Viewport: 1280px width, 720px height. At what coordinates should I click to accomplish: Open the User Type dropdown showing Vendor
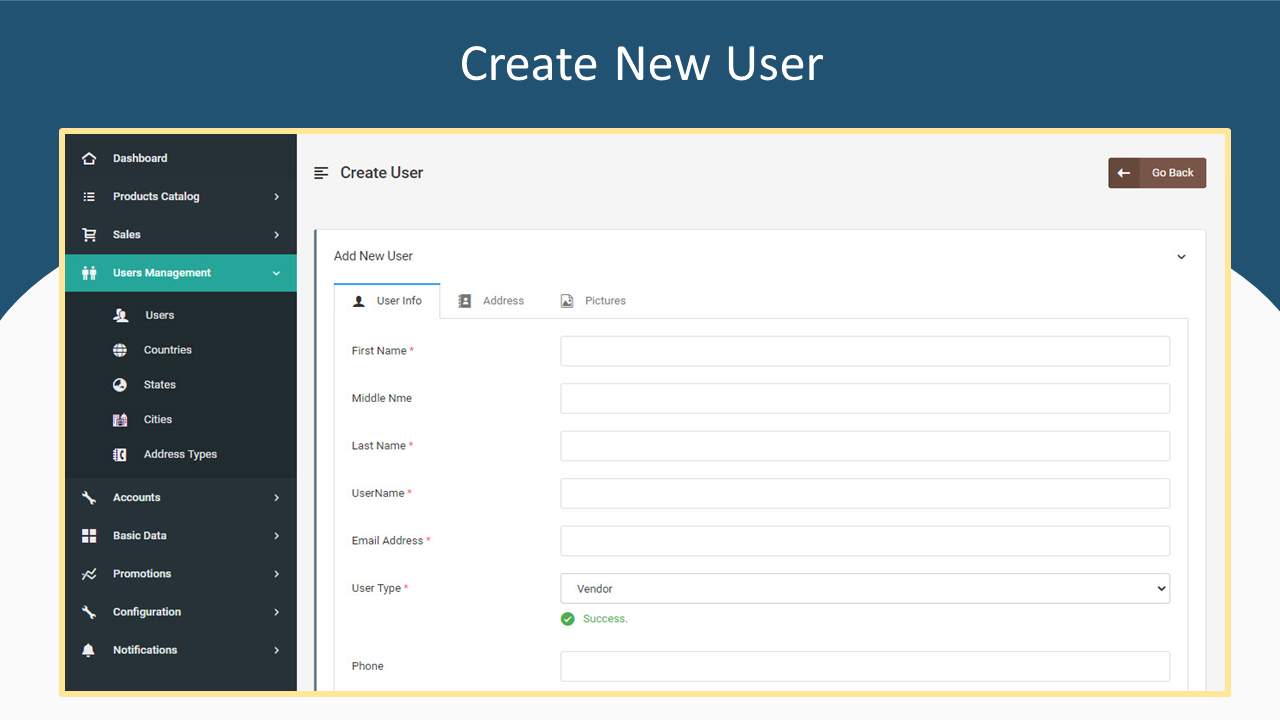click(x=865, y=589)
